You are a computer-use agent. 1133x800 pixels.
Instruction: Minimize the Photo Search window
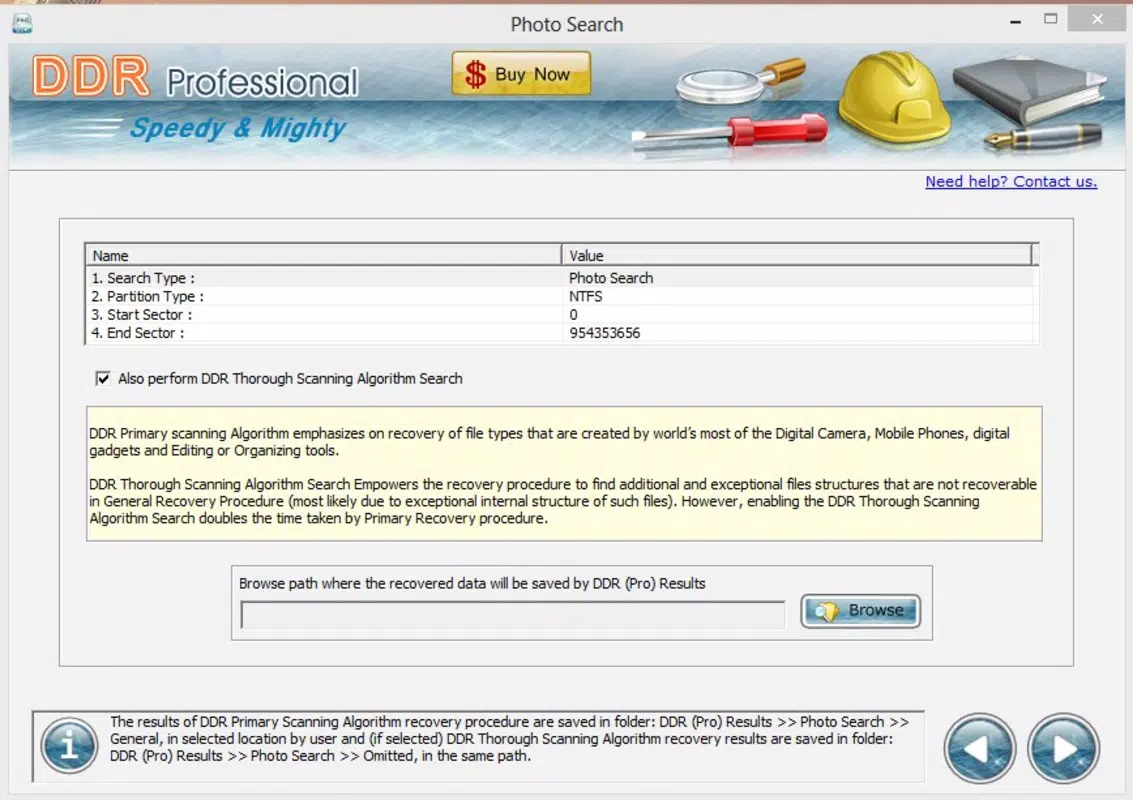1015,22
